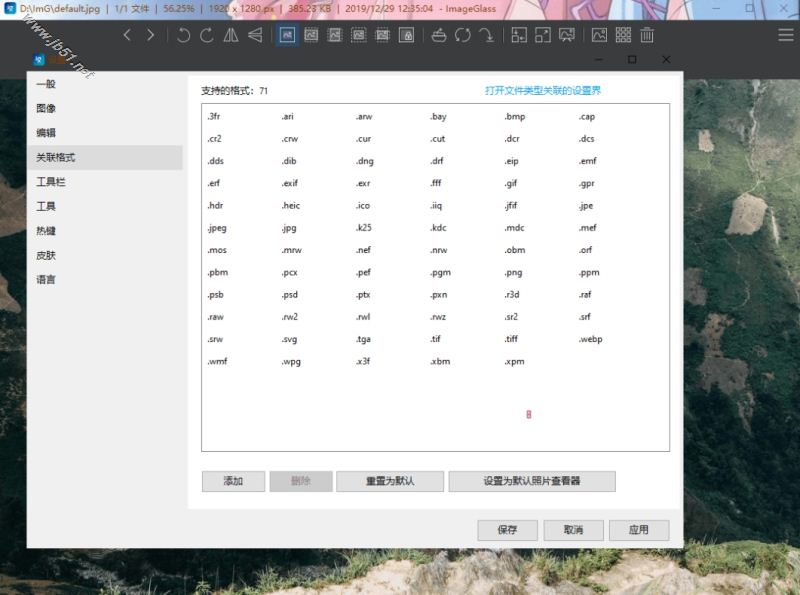Save settings with 保存 button
The image size is (800, 595).
(x=507, y=530)
